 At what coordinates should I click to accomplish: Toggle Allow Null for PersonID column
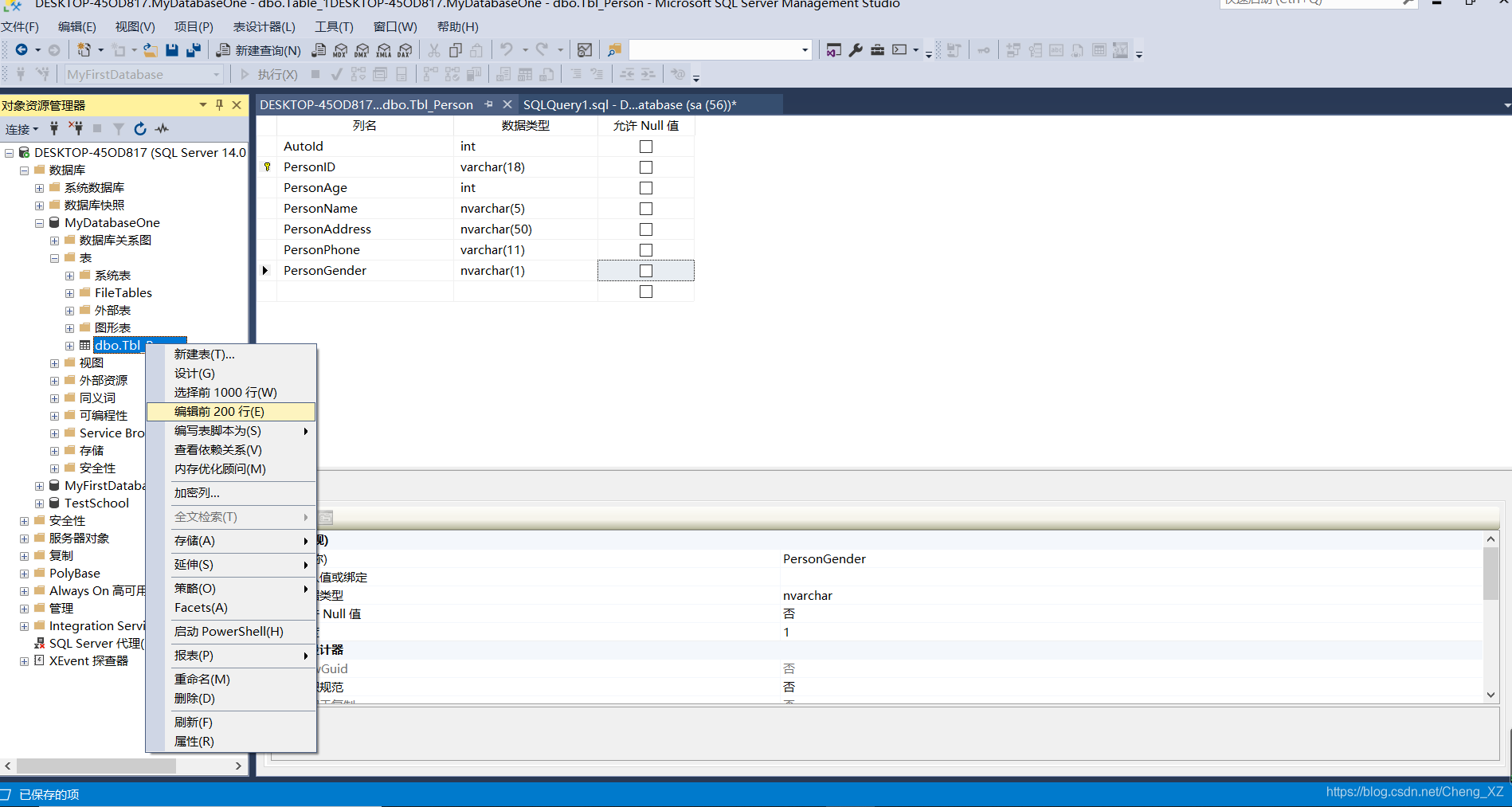pyautogui.click(x=646, y=167)
